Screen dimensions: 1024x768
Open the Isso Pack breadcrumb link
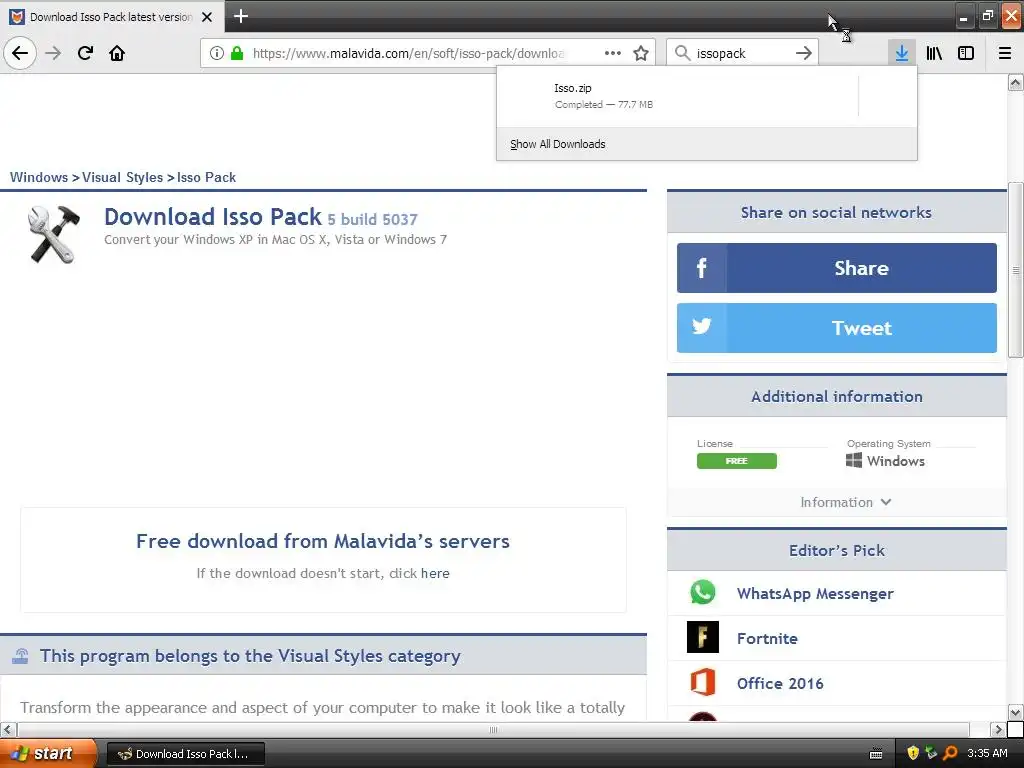[x=206, y=177]
